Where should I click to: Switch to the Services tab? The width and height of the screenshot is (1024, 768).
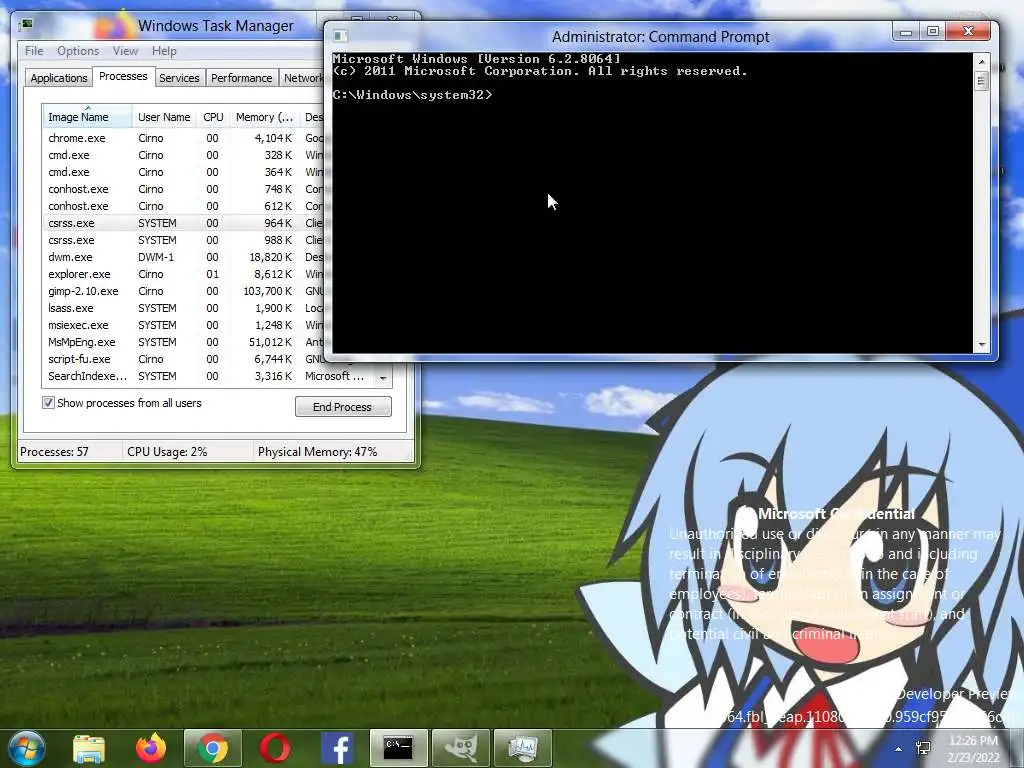coord(179,78)
